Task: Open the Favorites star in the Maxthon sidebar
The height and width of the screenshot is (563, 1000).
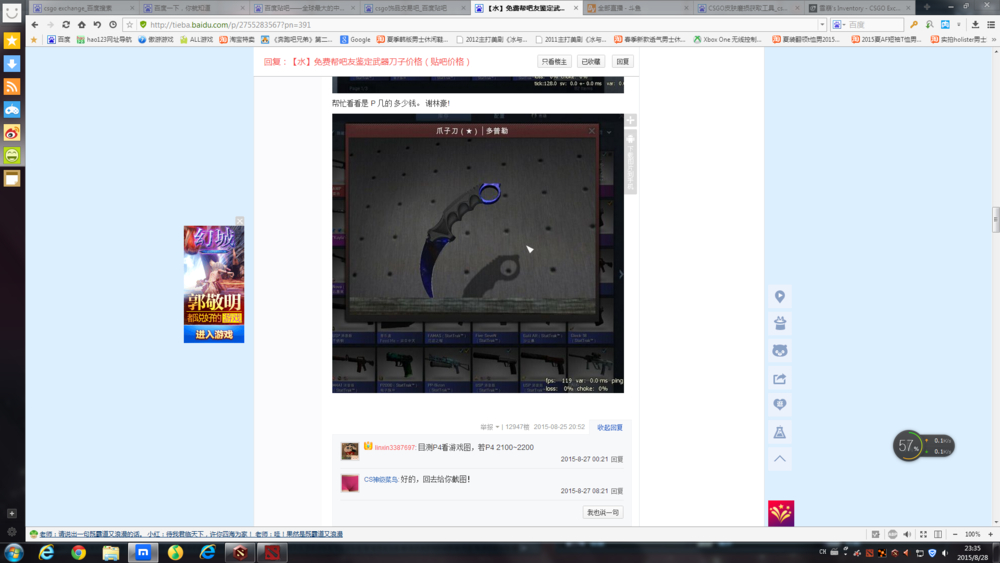Action: tap(11, 41)
